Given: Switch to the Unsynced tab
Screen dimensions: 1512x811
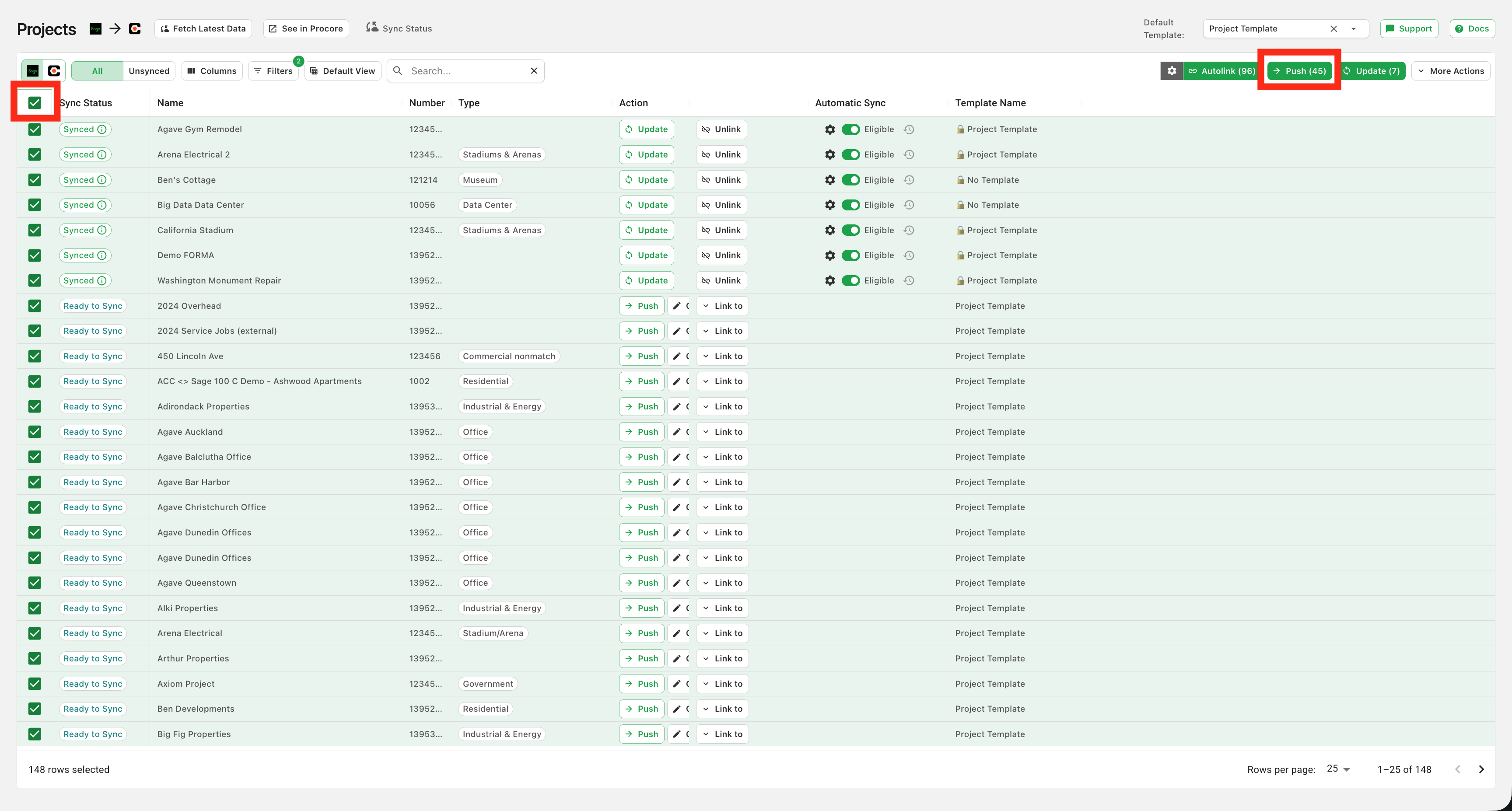Looking at the screenshot, I should coord(148,71).
